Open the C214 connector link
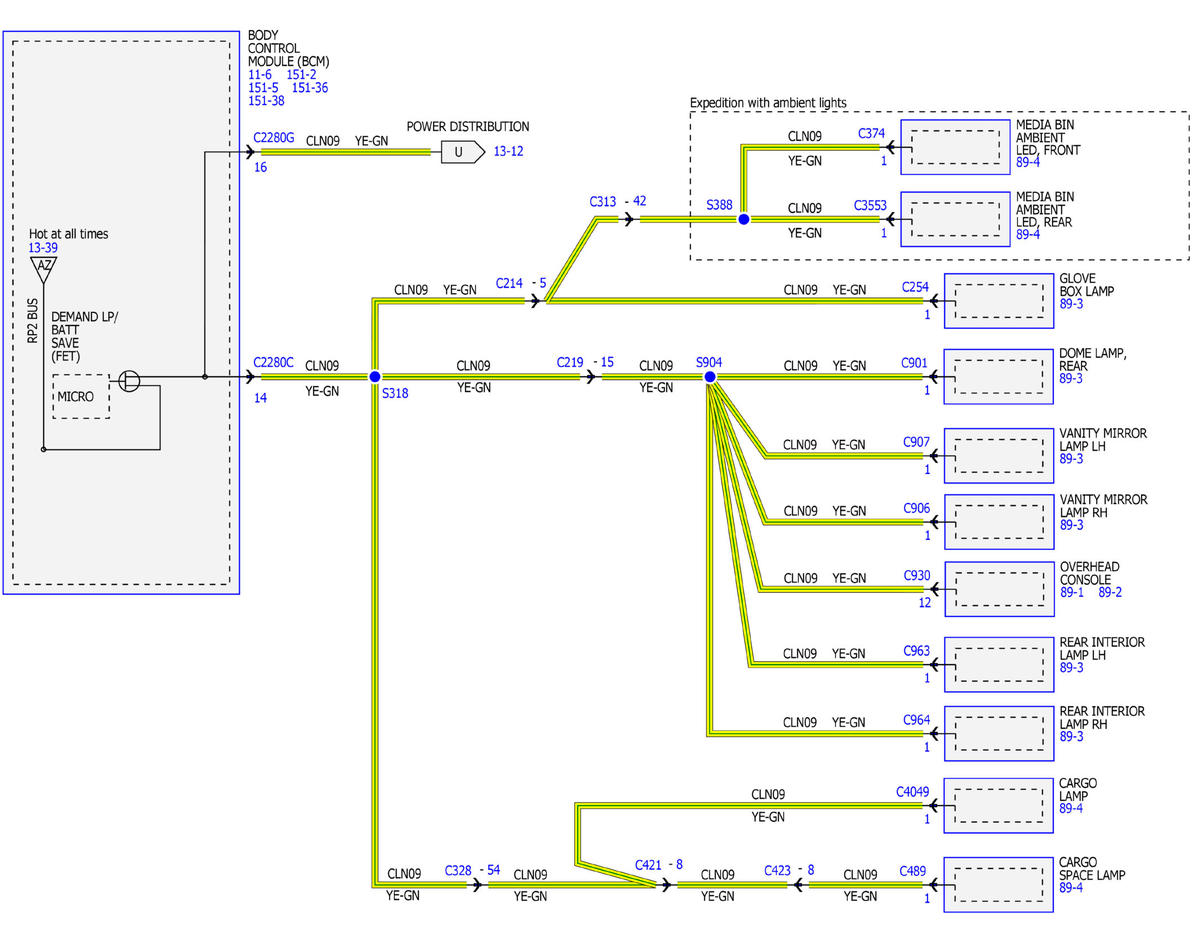Image resolution: width=1200 pixels, height=927 pixels. click(509, 284)
